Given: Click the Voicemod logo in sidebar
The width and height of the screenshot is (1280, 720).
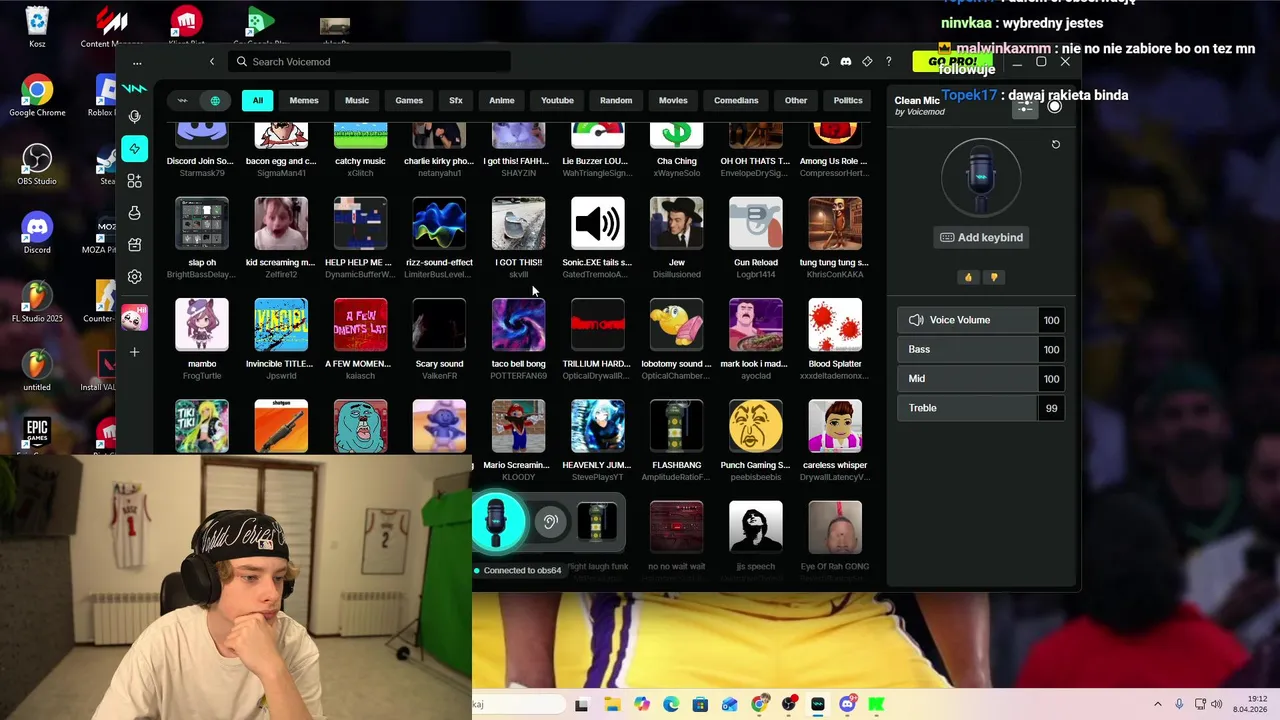Looking at the screenshot, I should point(134,88).
